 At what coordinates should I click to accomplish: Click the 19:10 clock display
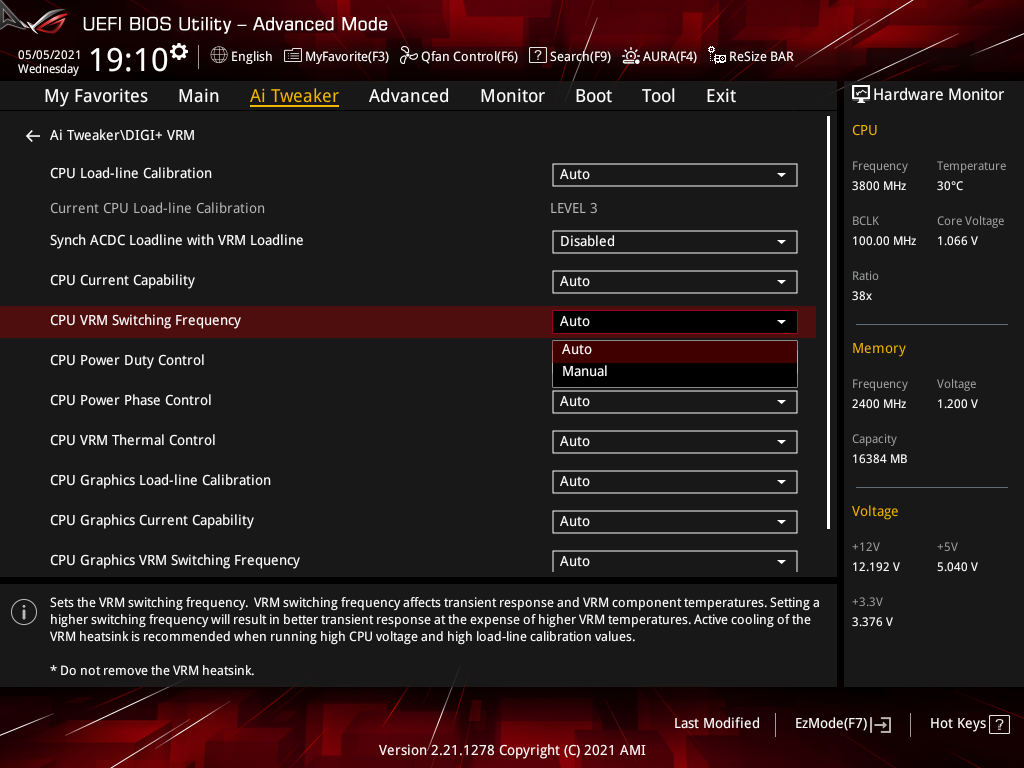[x=129, y=60]
